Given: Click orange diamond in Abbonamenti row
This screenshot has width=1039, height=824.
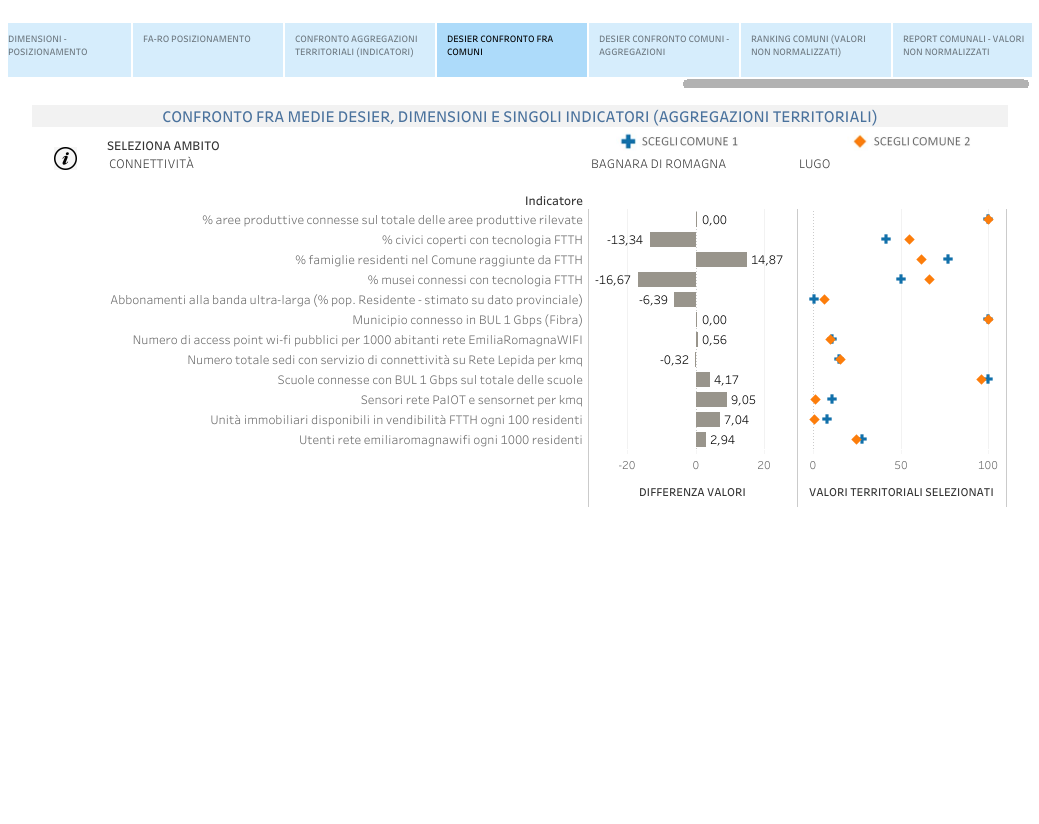Looking at the screenshot, I should point(825,299).
